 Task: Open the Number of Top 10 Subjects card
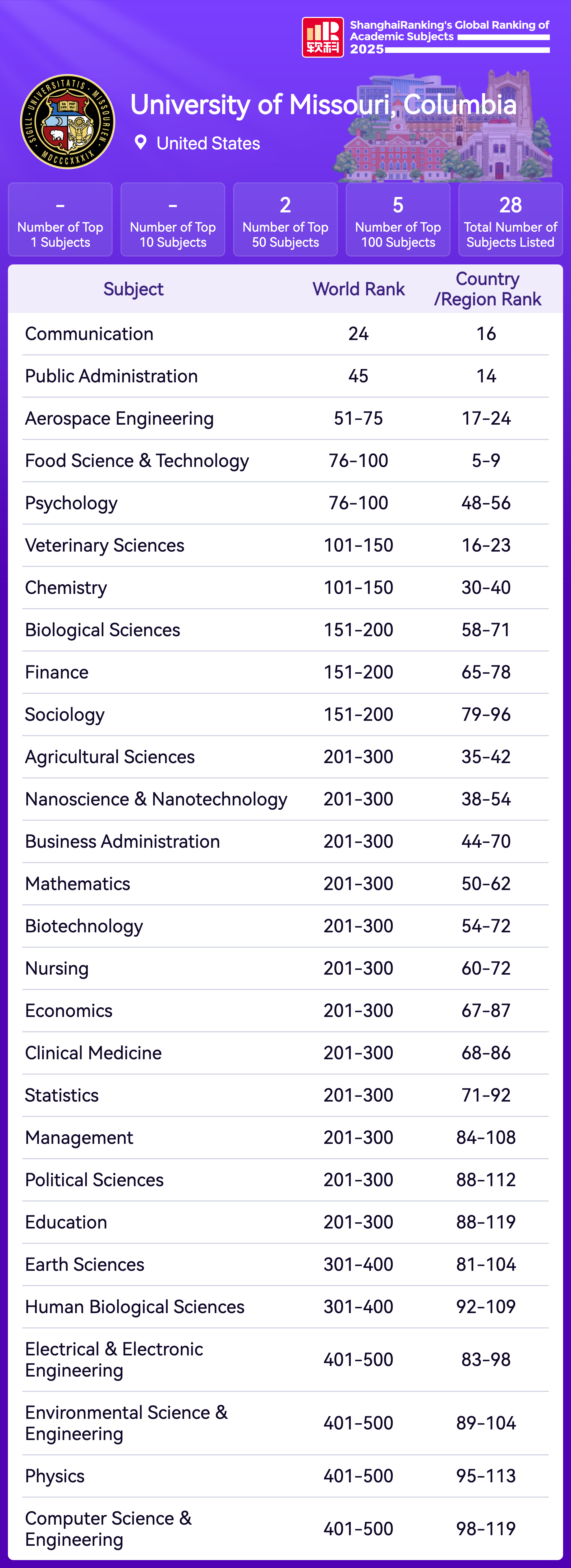(173, 220)
